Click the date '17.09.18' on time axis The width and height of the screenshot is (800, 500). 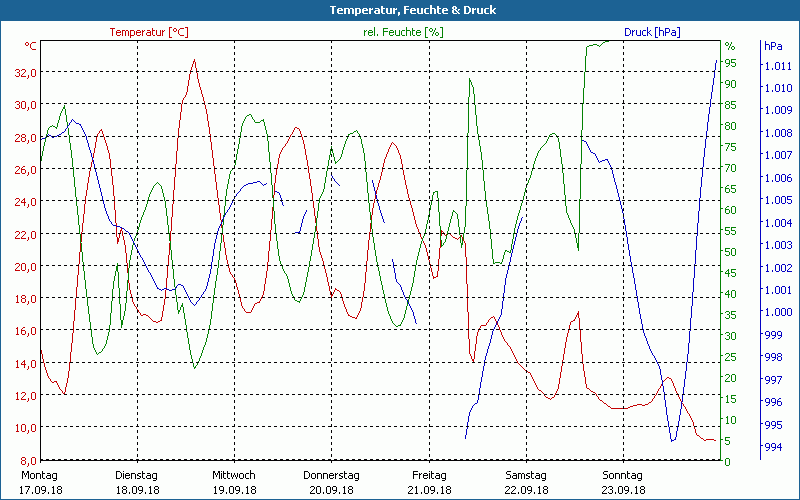point(42,490)
